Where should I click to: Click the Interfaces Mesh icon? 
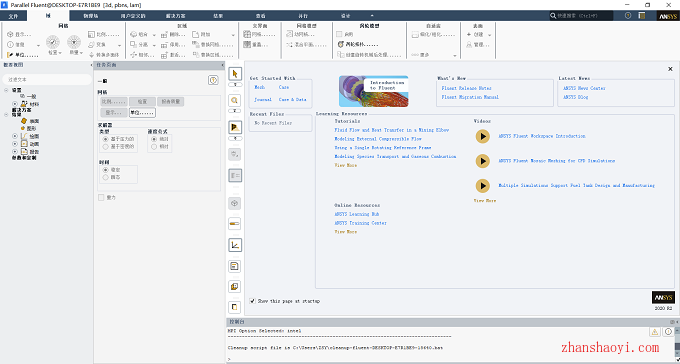pyautogui.click(x=247, y=34)
